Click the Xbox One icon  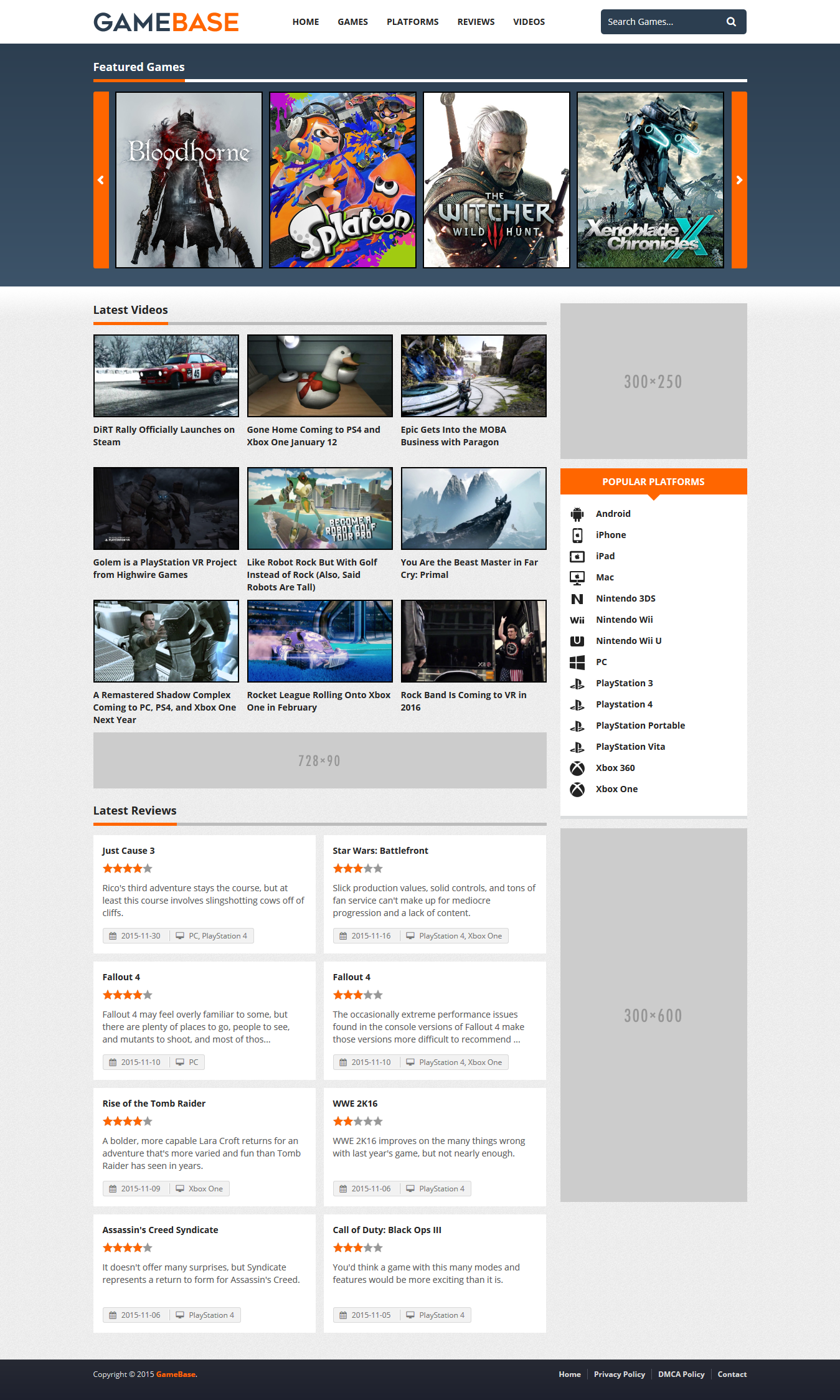577,789
